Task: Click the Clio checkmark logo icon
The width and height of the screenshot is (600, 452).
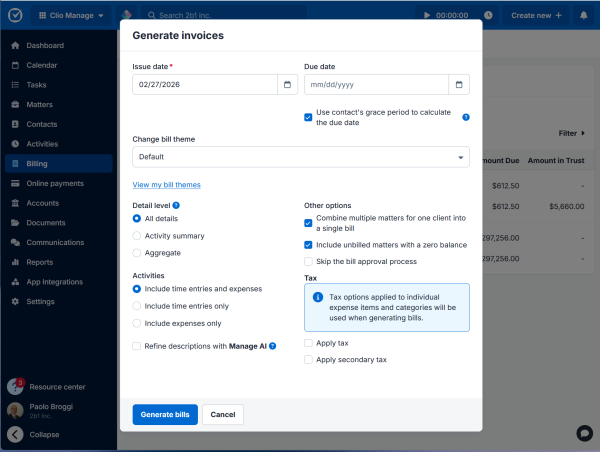Action: tap(15, 15)
